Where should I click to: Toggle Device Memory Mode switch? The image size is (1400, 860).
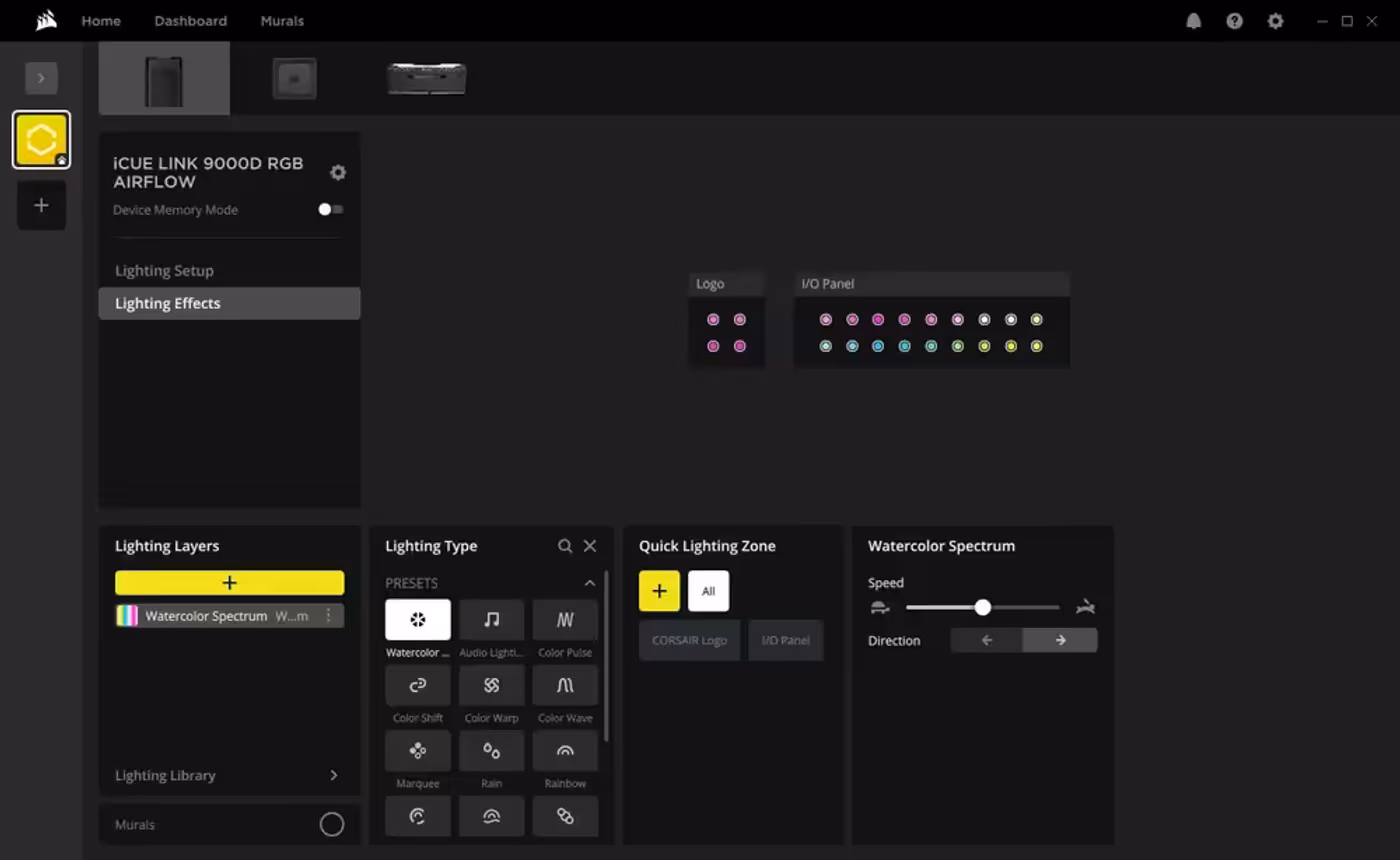click(330, 209)
